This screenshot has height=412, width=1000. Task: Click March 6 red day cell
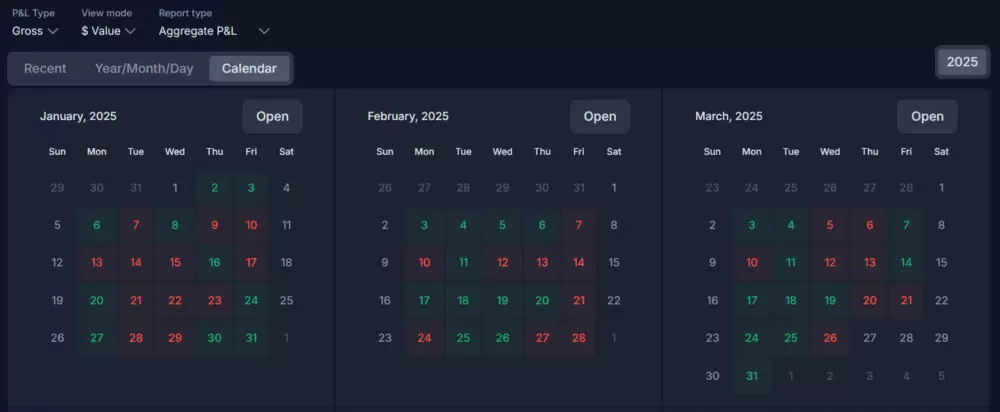pyautogui.click(x=869, y=225)
